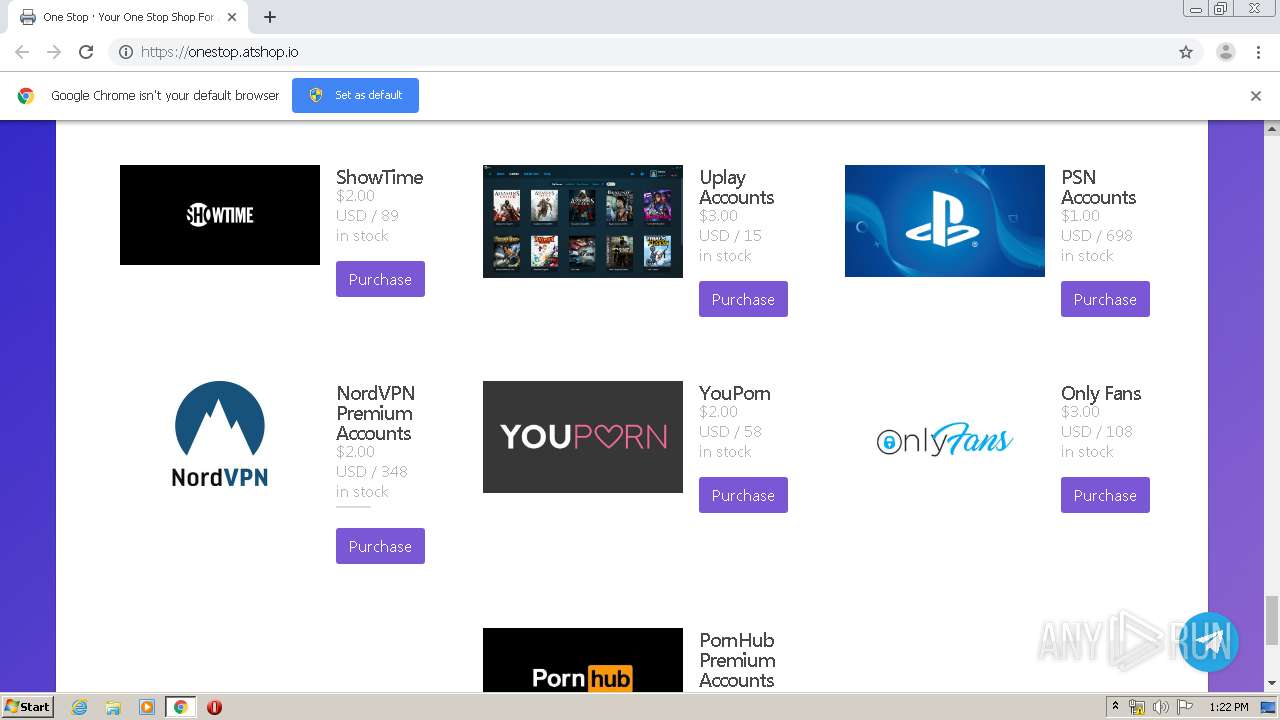Image resolution: width=1280 pixels, height=720 pixels.
Task: Select the PSN Accounts product title
Action: (1099, 187)
